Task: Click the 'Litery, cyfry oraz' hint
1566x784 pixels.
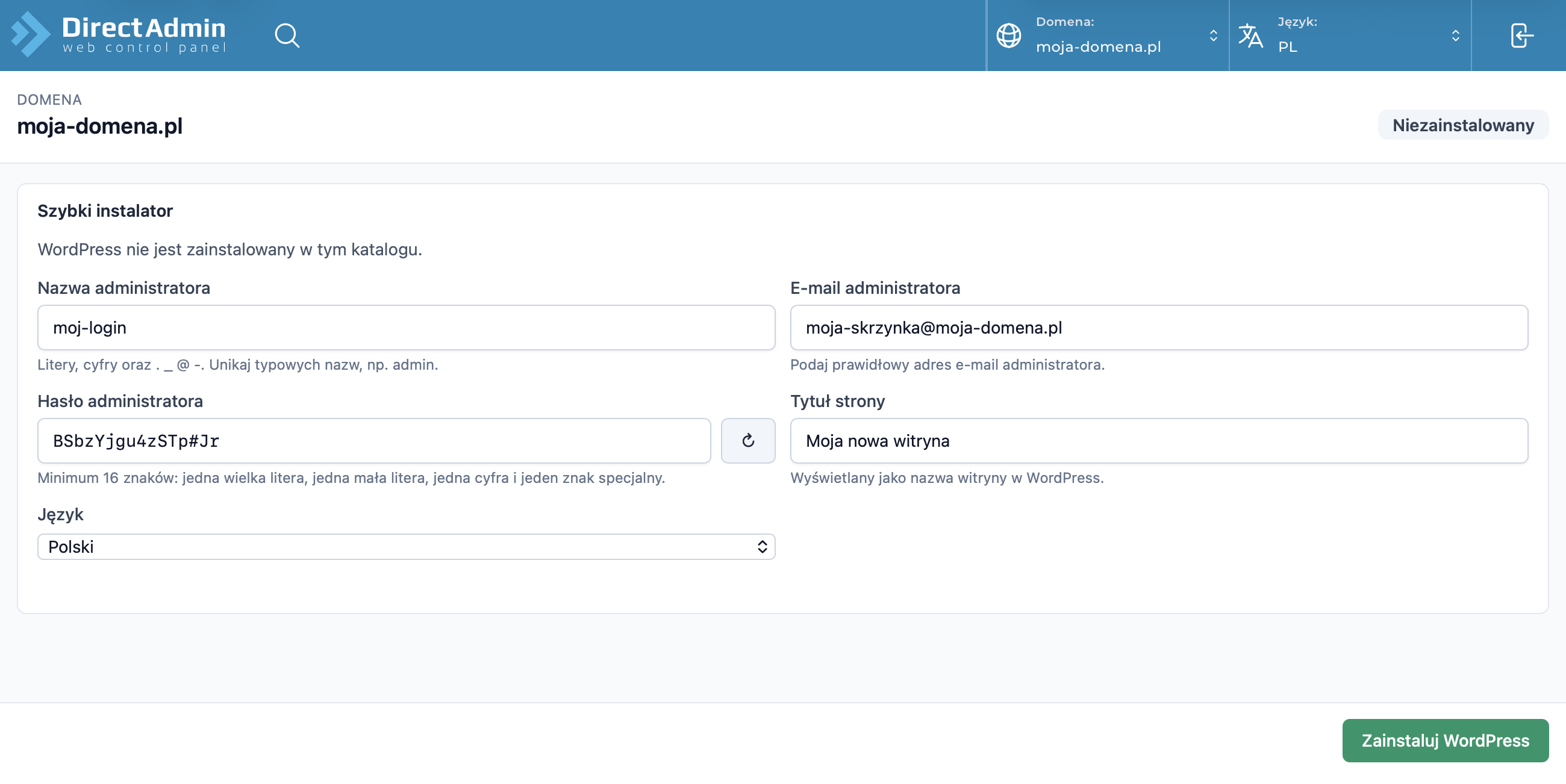Action: tap(238, 365)
